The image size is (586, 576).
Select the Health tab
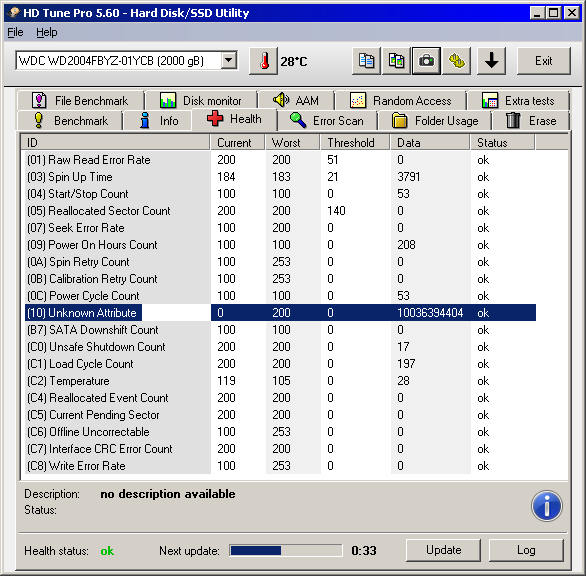[234, 119]
